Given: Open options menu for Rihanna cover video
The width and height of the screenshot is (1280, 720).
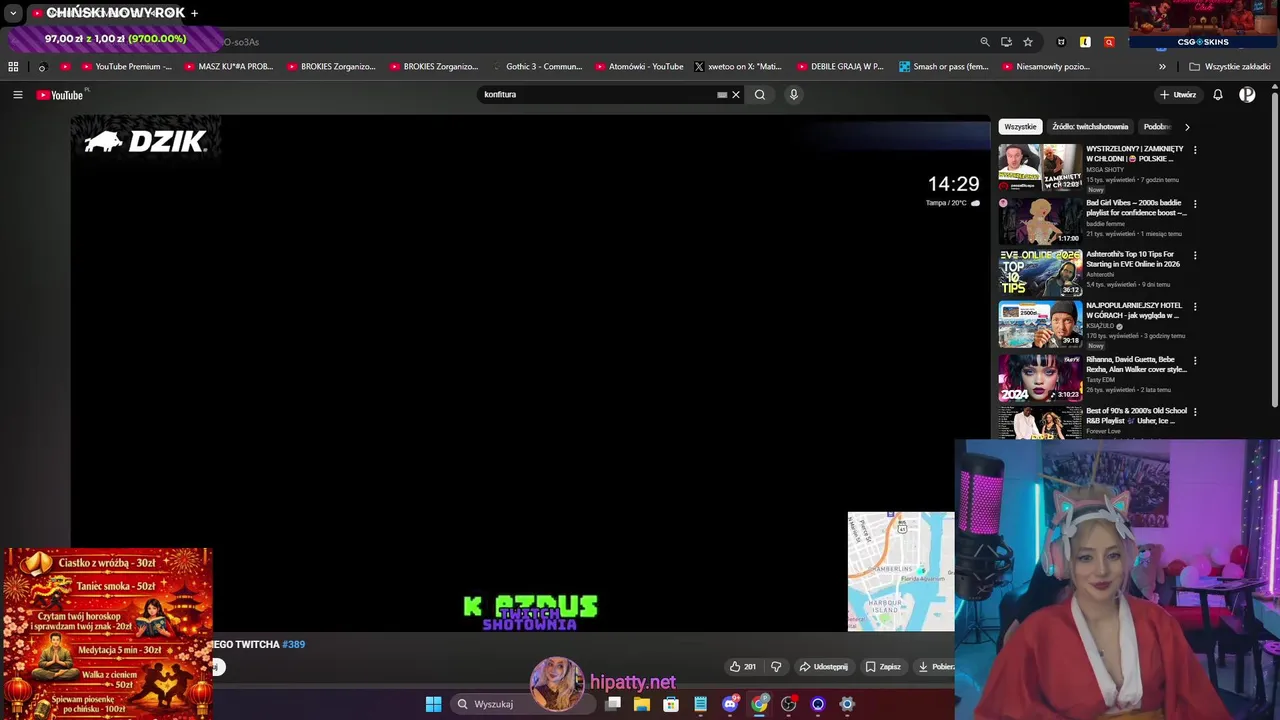Looking at the screenshot, I should tap(1195, 360).
